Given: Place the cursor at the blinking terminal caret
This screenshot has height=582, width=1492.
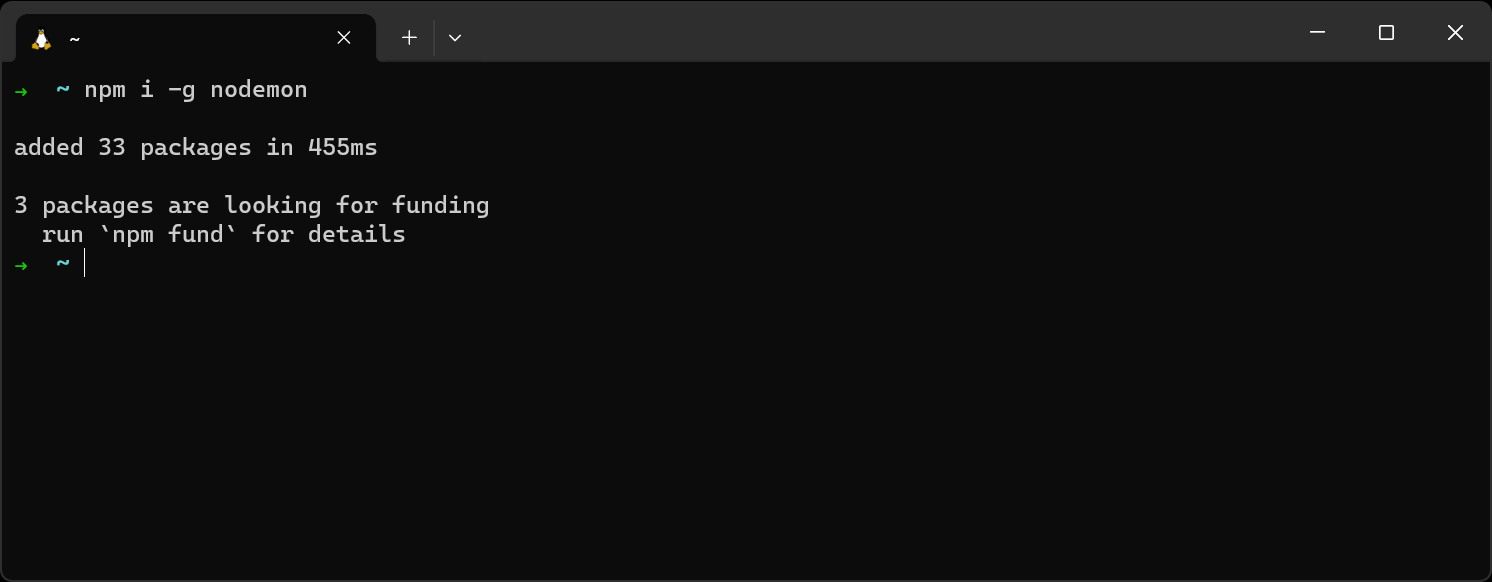Looking at the screenshot, I should 84,263.
